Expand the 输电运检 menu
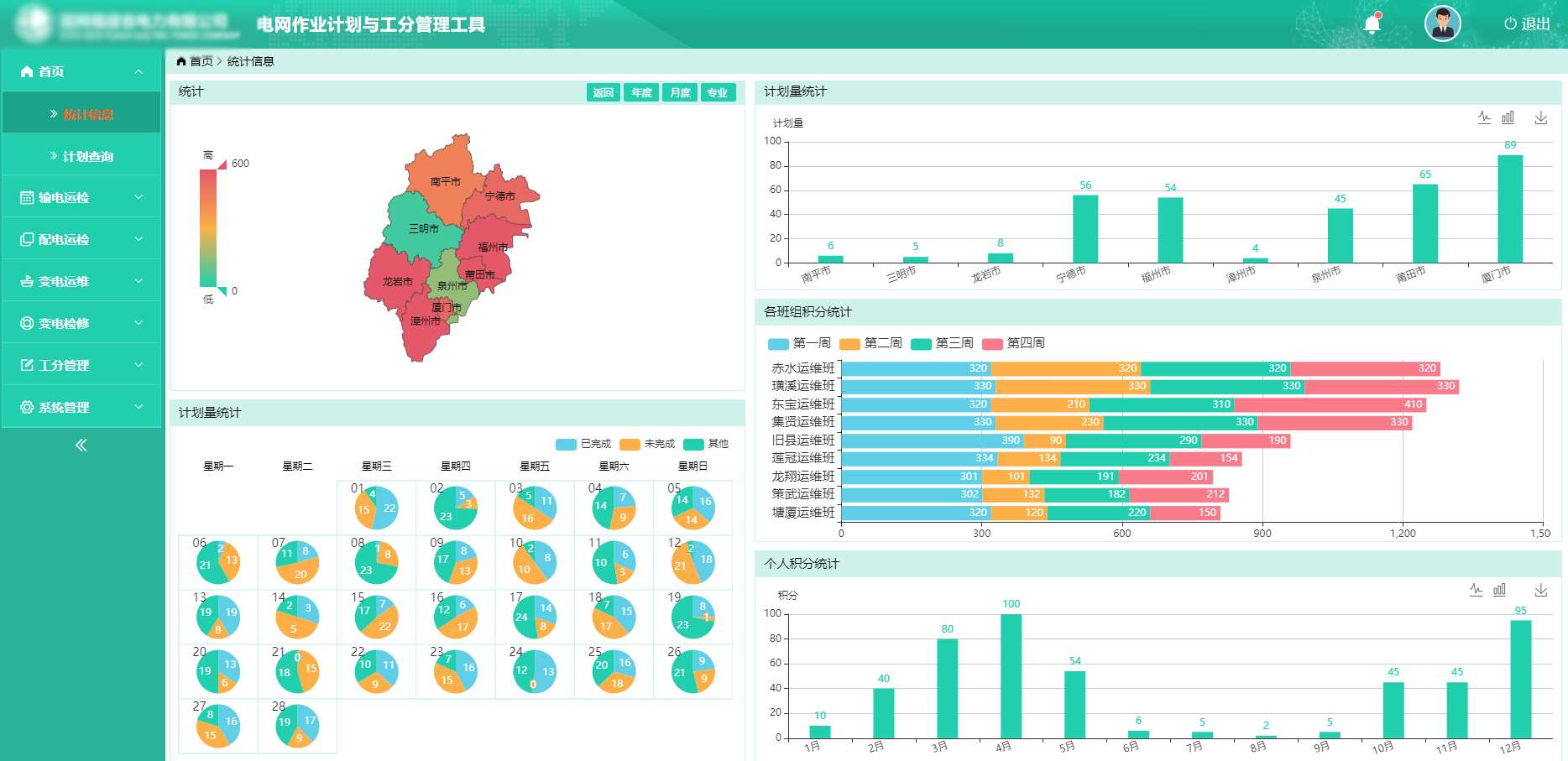1568x761 pixels. tap(81, 197)
